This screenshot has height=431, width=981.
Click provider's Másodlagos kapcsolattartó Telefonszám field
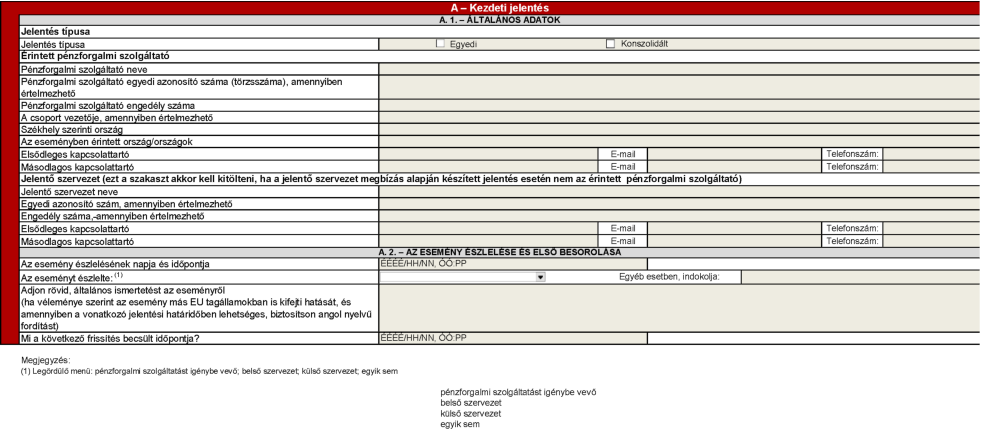pyautogui.click(x=932, y=166)
